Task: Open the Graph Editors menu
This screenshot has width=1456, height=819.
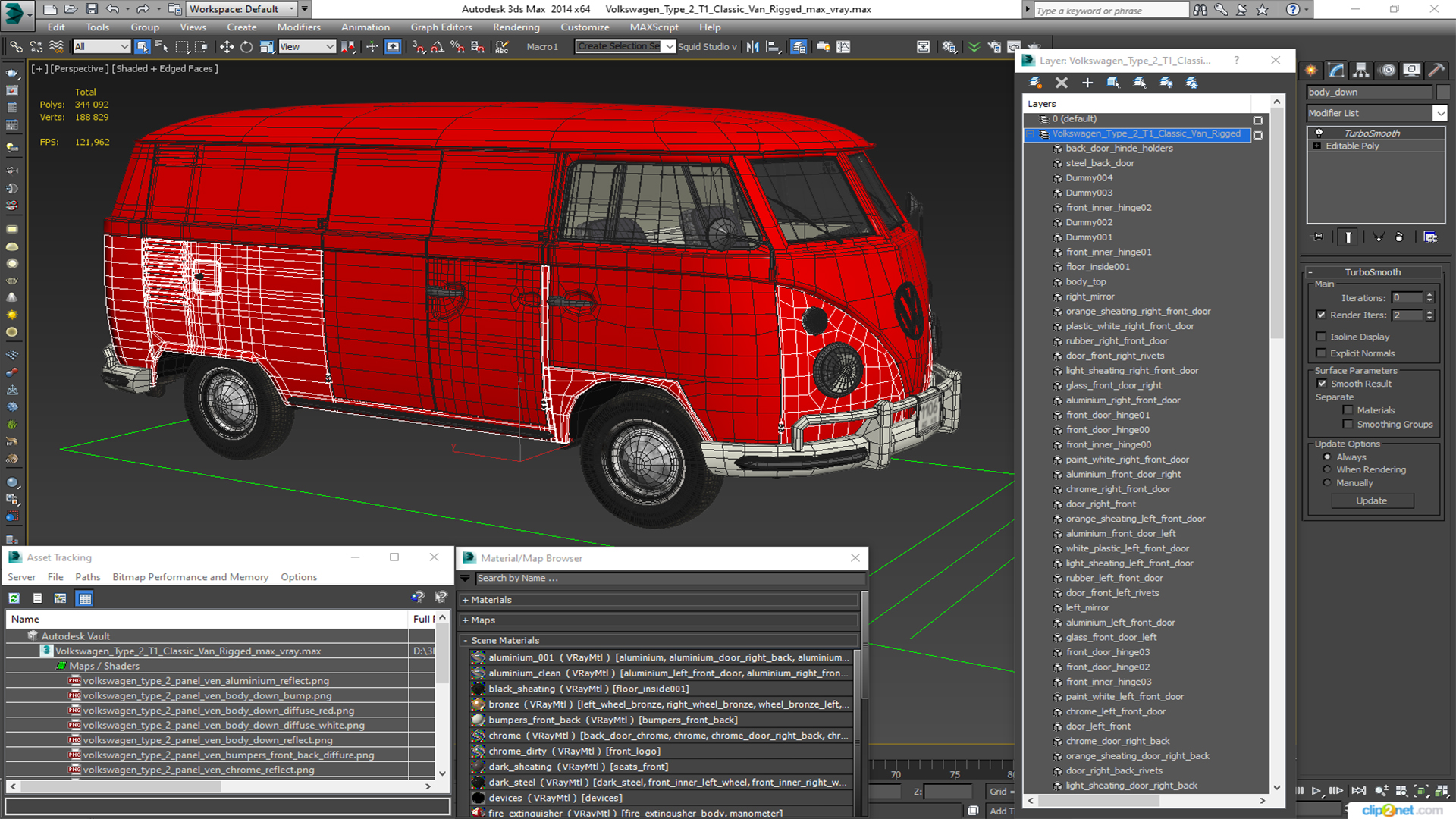Action: 441,27
